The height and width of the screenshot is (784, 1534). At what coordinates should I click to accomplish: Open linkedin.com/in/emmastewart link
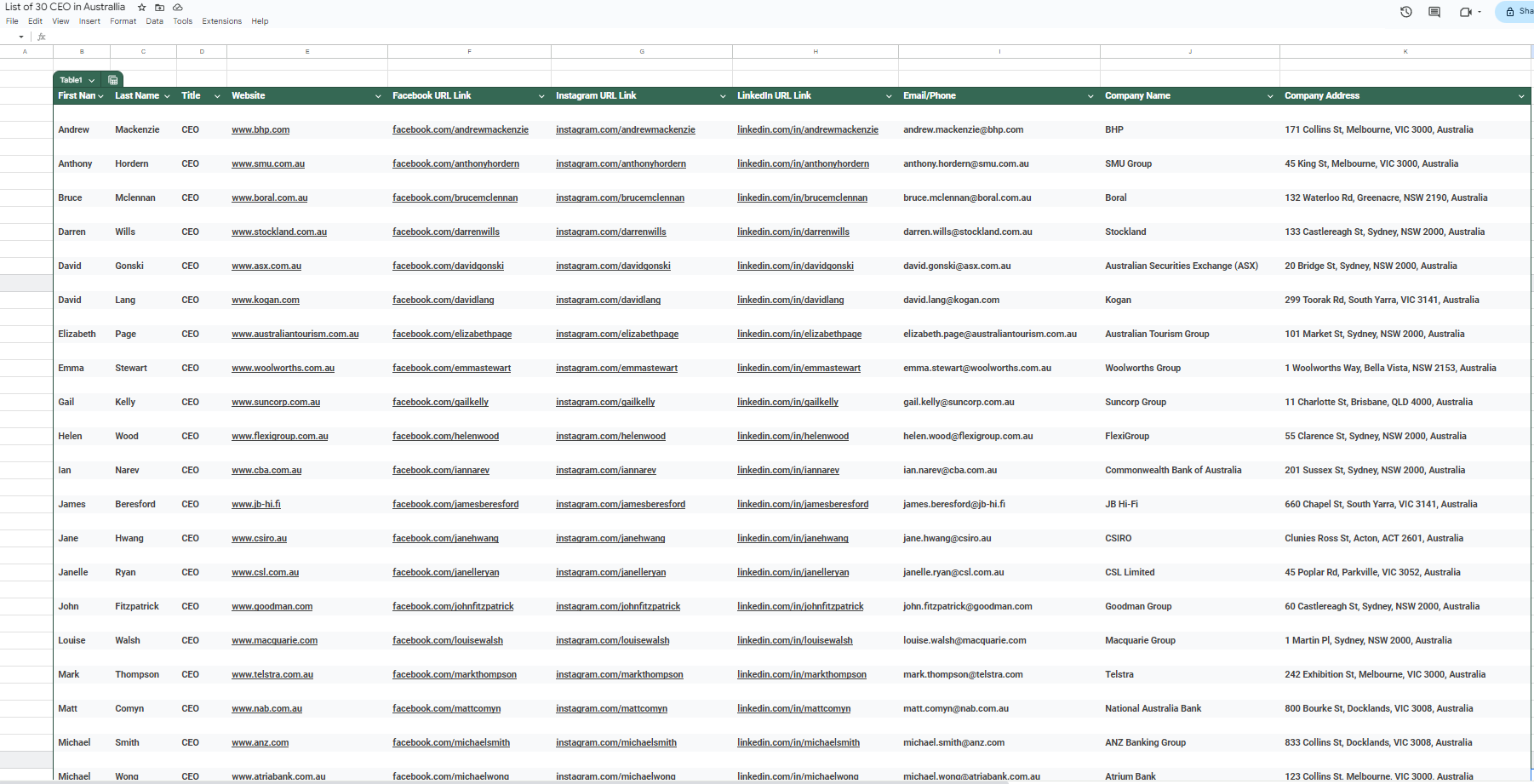pyautogui.click(x=798, y=369)
